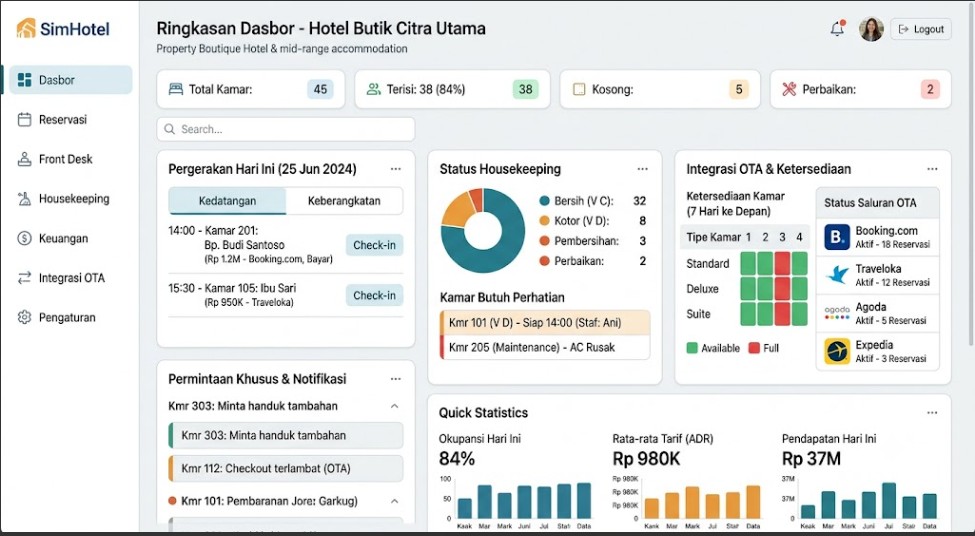Click the tools icon in Perbaikan card
Screen dimensions: 975x536
pyautogui.click(x=789, y=89)
